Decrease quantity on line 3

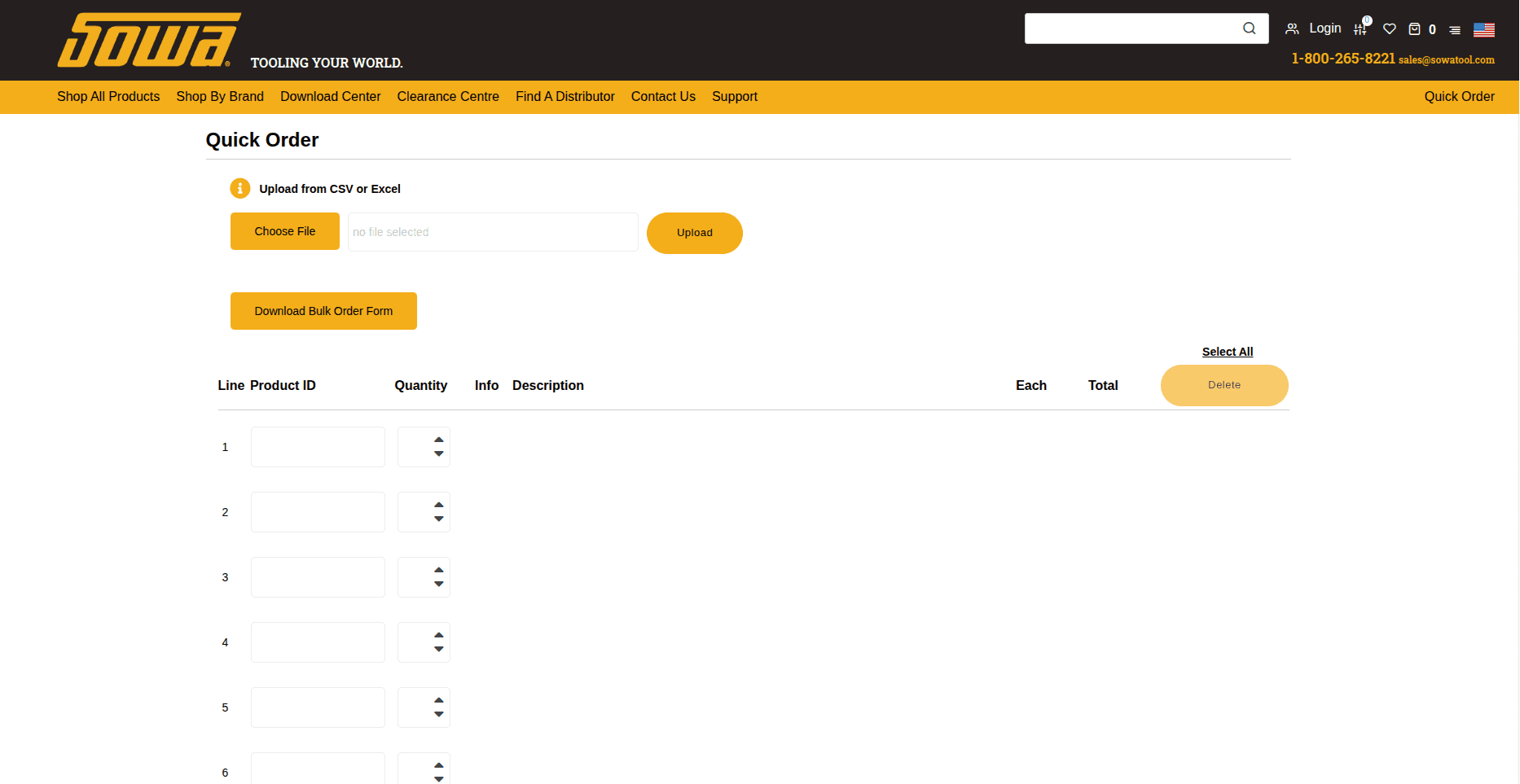(439, 584)
